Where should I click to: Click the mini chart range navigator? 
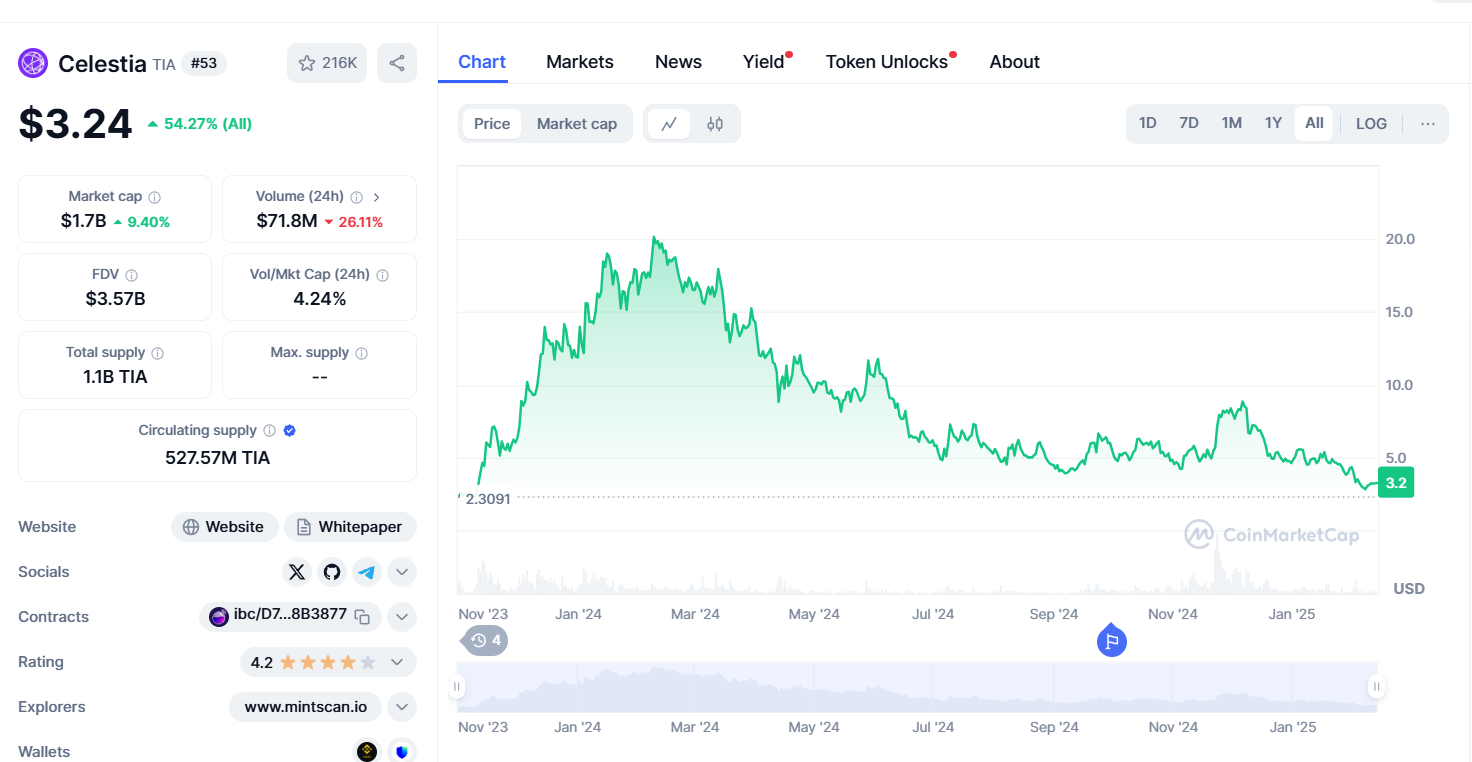917,688
